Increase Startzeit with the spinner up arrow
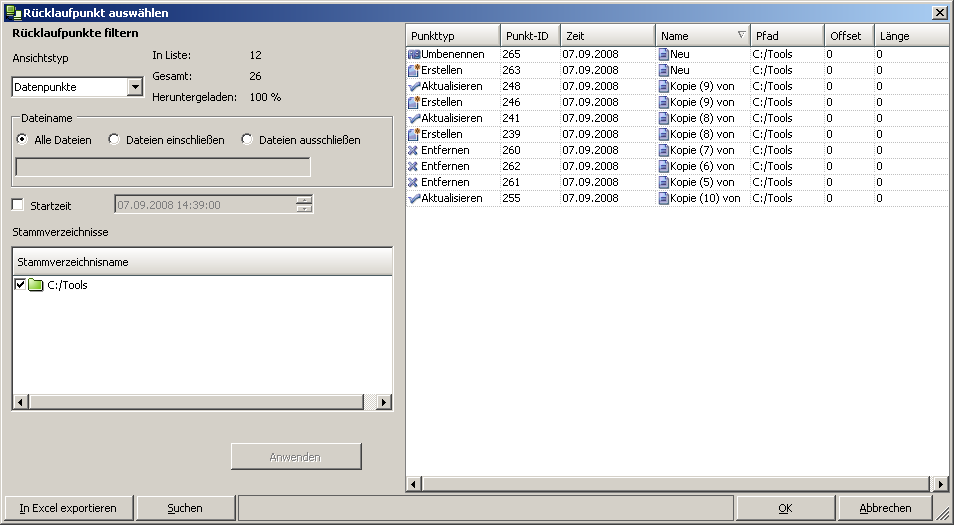 [304, 200]
